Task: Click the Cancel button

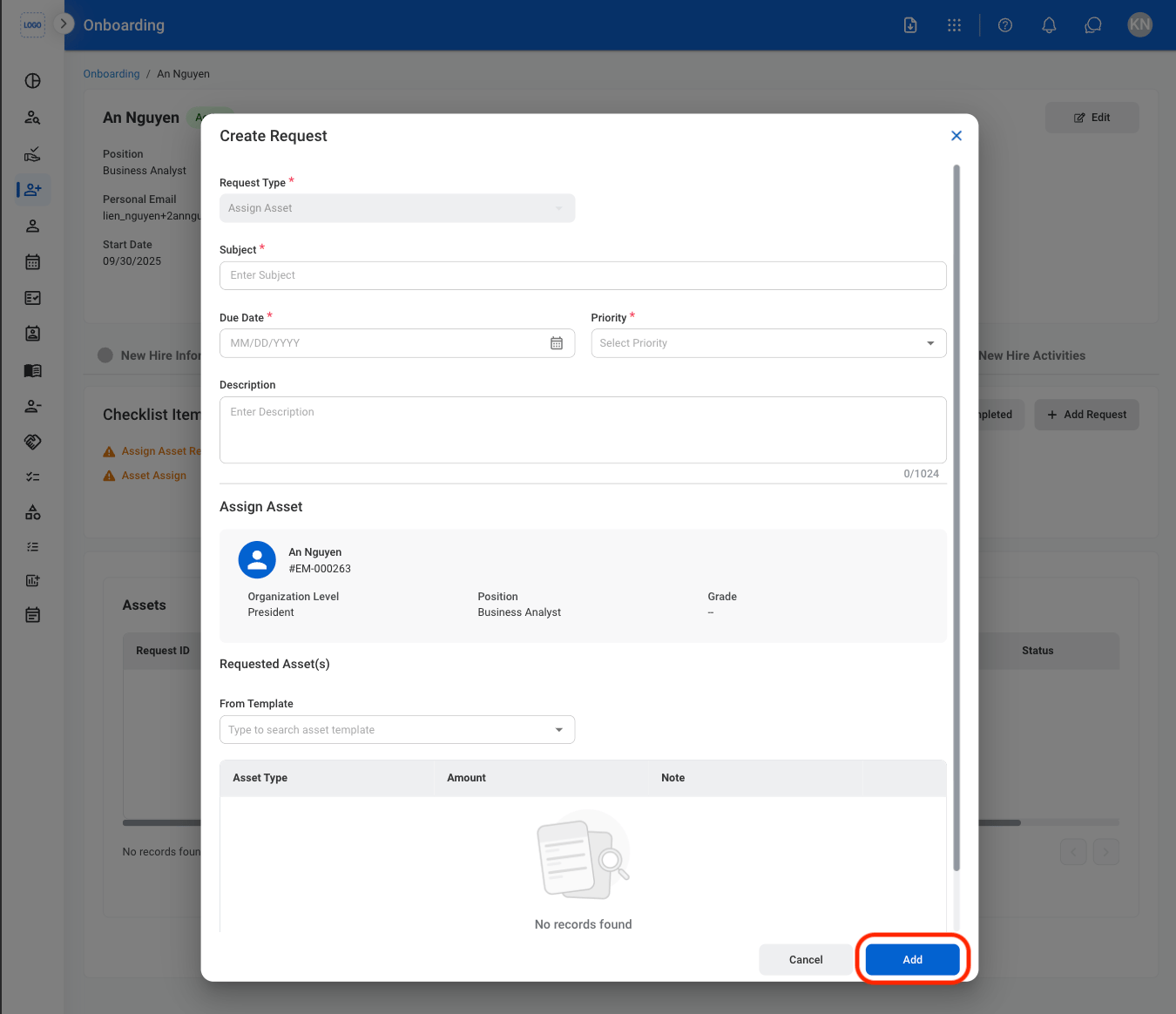Action: [x=806, y=960]
